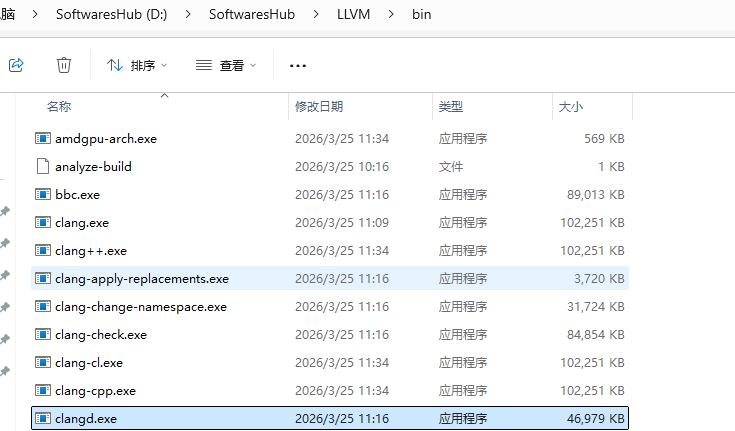
Task: Click size 46,979 KB of clangd.exe
Action: tap(596, 419)
